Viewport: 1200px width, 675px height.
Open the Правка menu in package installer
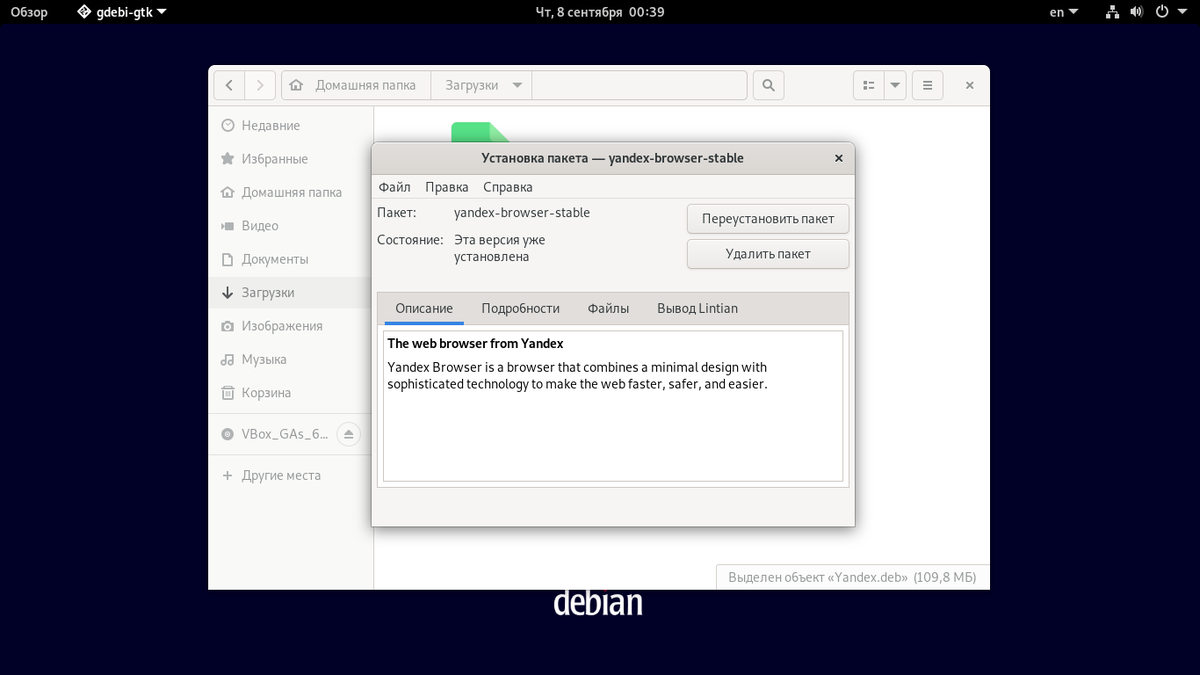[x=447, y=187]
